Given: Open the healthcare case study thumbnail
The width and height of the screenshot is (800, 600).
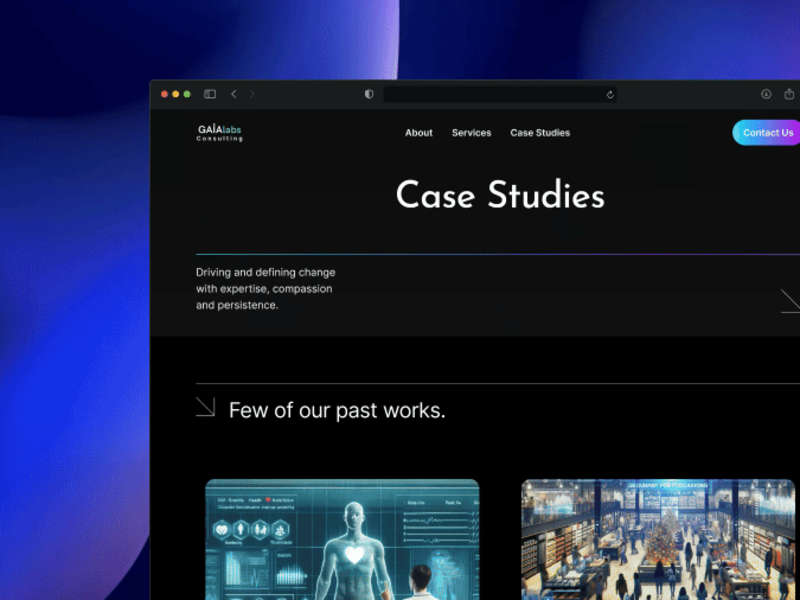Looking at the screenshot, I should click(x=342, y=539).
